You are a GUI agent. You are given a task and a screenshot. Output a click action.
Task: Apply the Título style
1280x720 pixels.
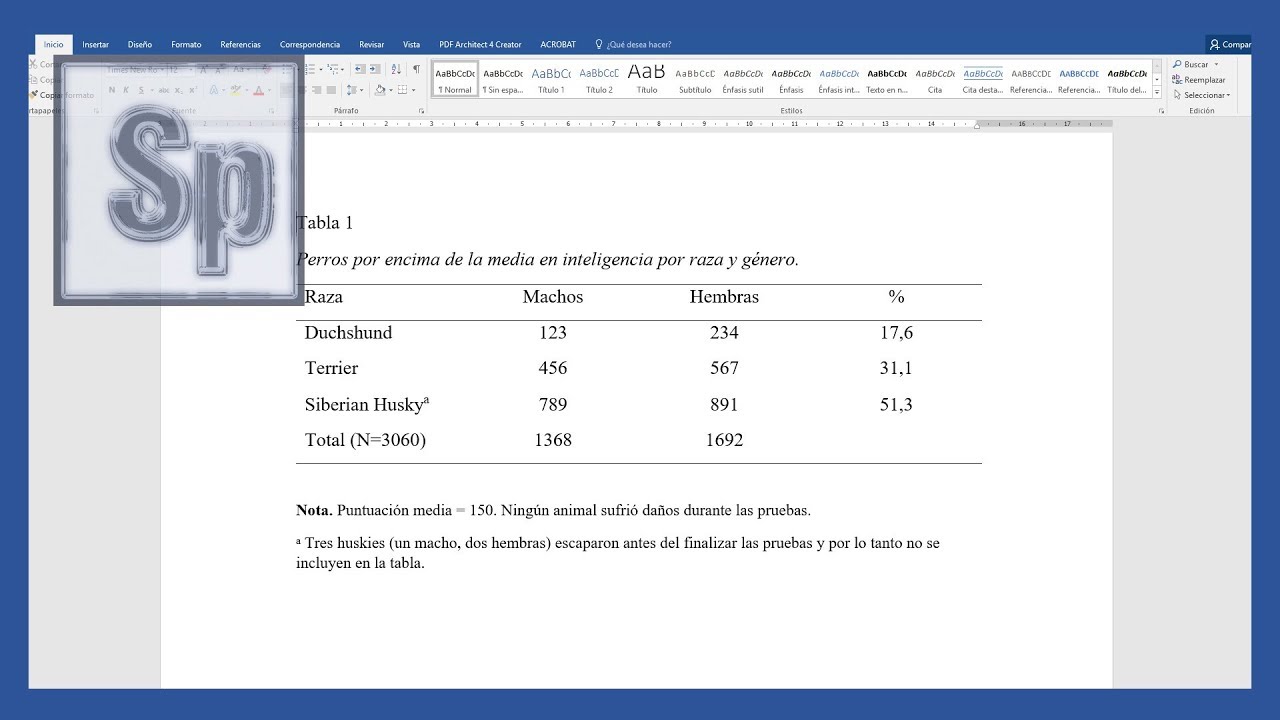[647, 79]
